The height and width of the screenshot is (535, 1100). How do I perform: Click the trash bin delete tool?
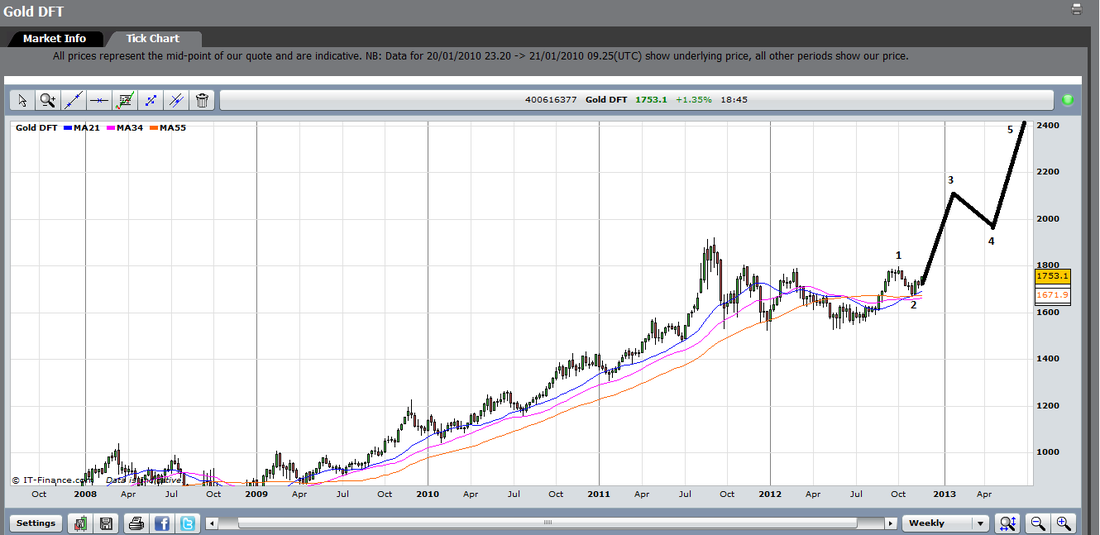tap(202, 100)
